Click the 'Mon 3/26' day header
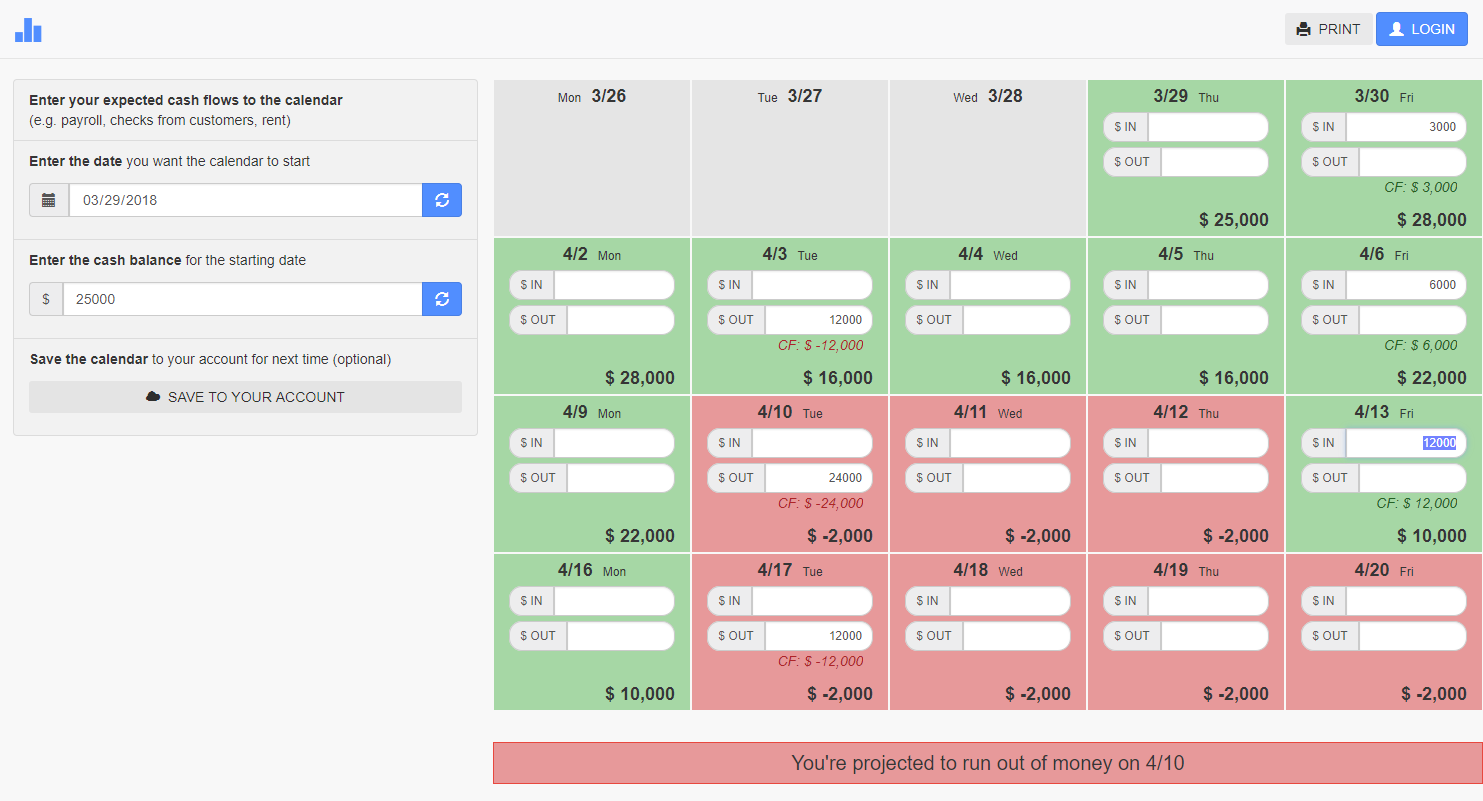 pyautogui.click(x=592, y=96)
